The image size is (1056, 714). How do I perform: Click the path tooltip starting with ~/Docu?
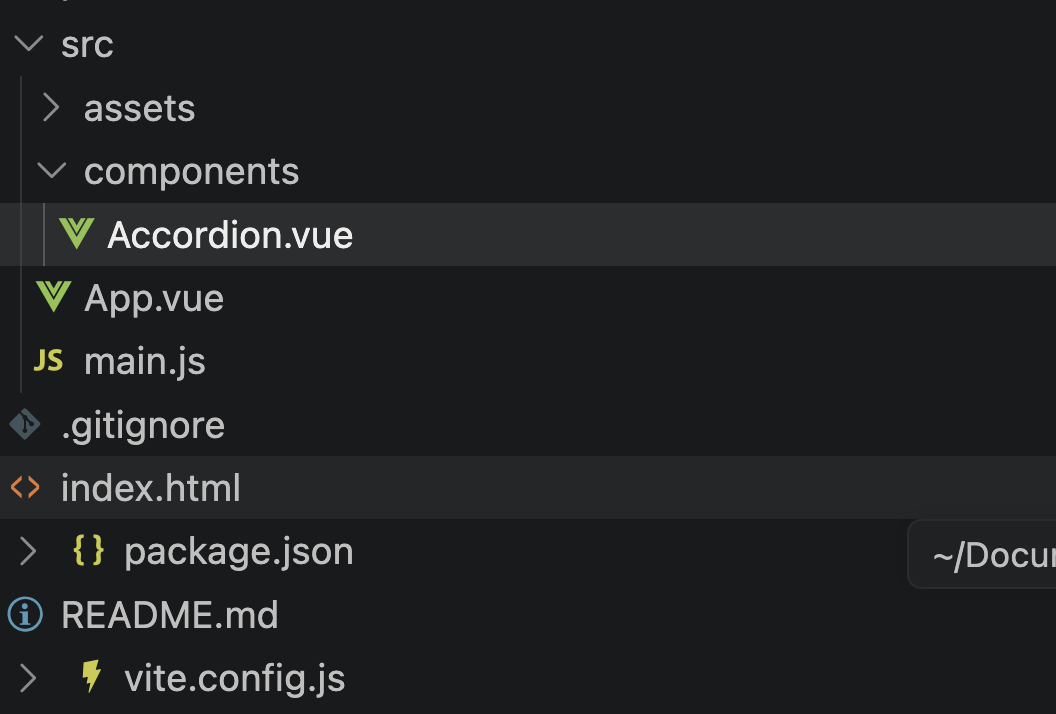990,555
